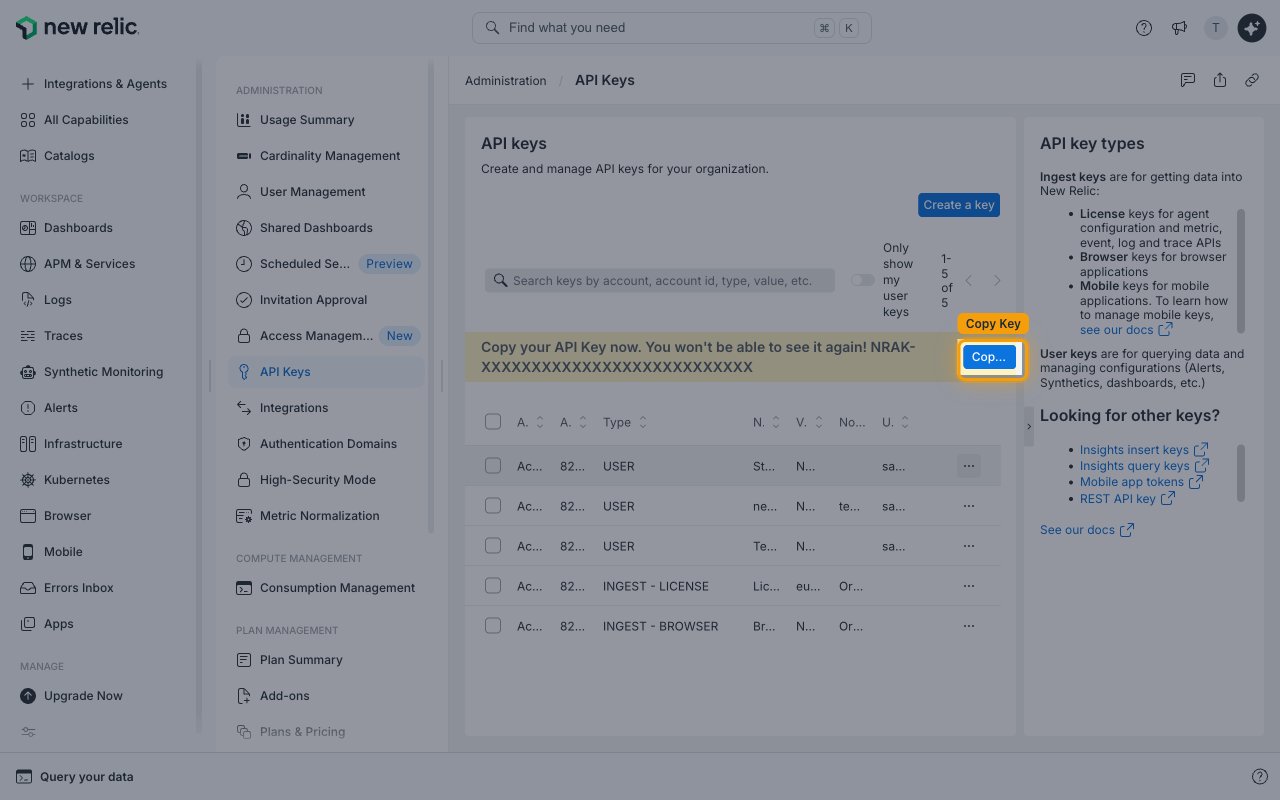This screenshot has width=1280, height=800.
Task: Open Plan Summary
Action: pos(326,660)
